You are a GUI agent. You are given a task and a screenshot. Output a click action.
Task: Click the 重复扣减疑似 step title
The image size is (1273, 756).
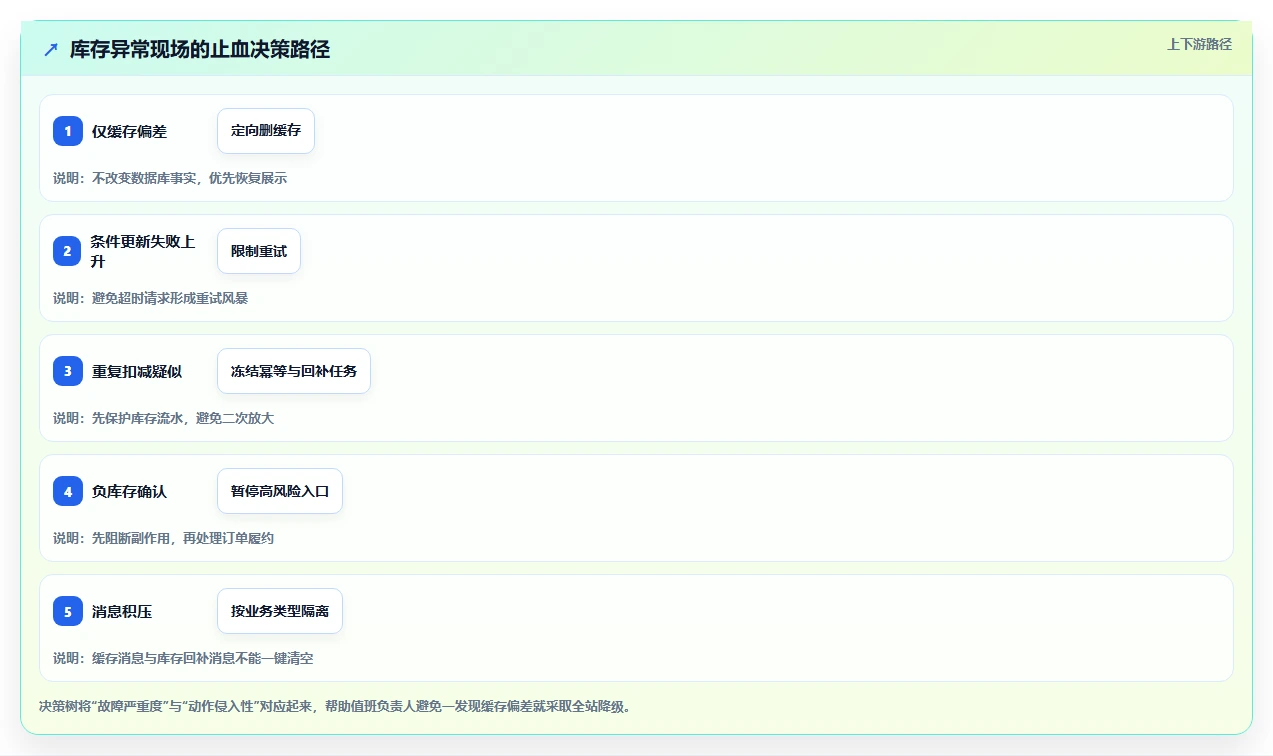coord(137,371)
